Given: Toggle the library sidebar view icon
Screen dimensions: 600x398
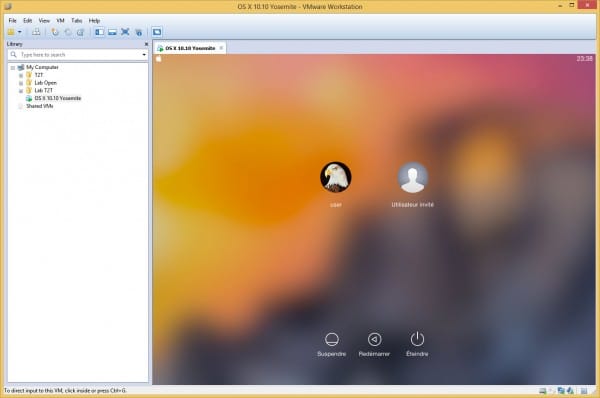Looking at the screenshot, I should (x=99, y=32).
